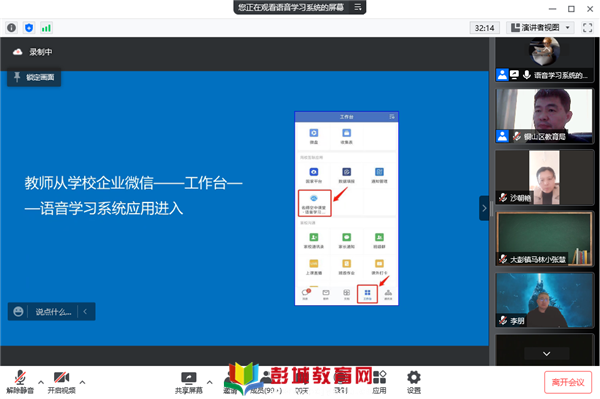The image size is (600, 399).
Task: Click the leave meeting (离开会议) button
Action: coord(568,382)
